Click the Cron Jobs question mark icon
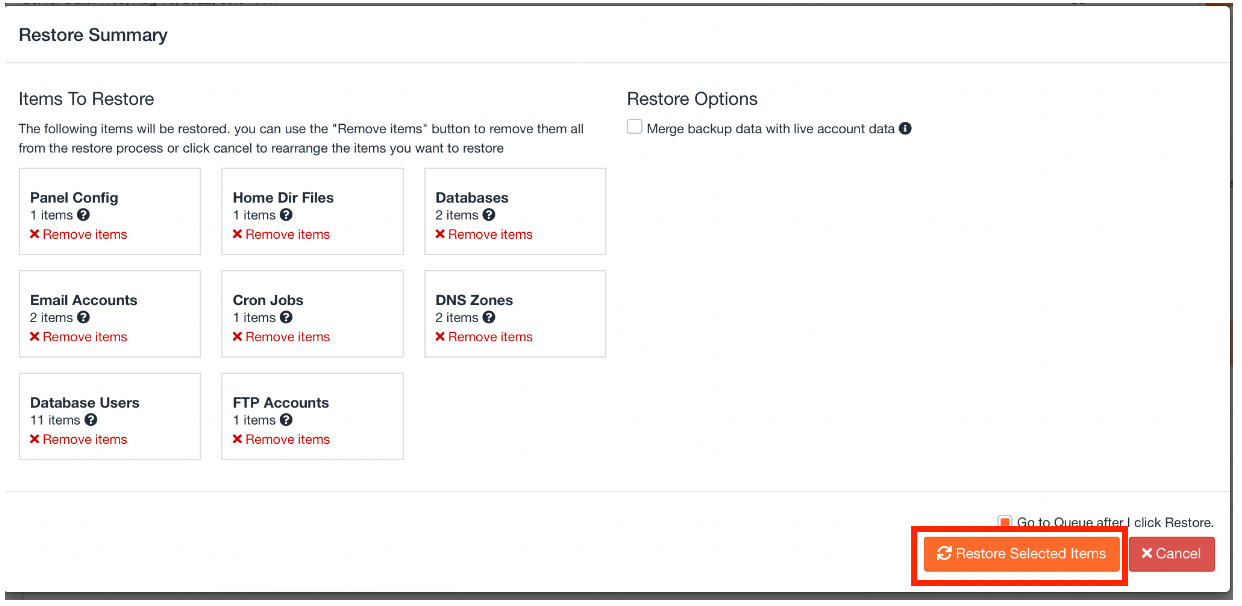Image resolution: width=1242 pixels, height=606 pixels. click(286, 318)
